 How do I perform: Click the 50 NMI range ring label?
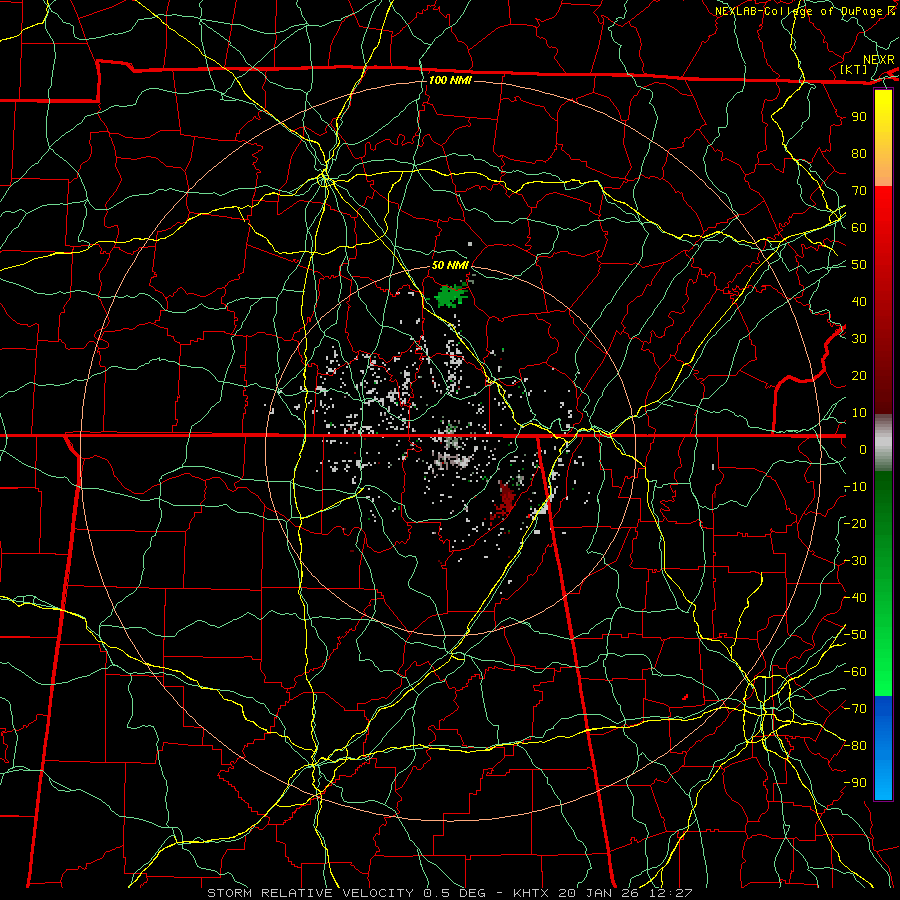pos(450,265)
